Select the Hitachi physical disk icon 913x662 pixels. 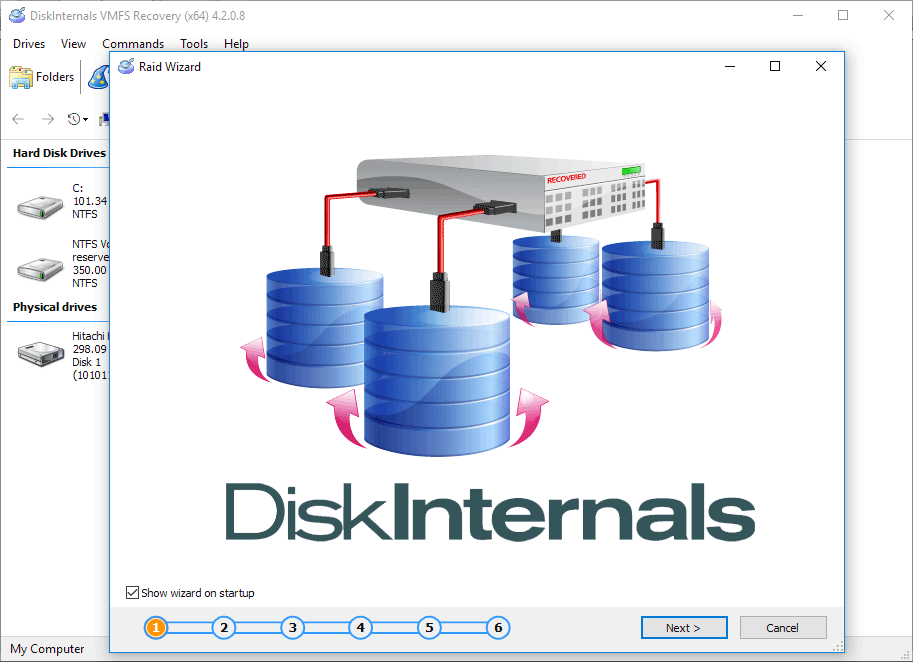[x=40, y=352]
